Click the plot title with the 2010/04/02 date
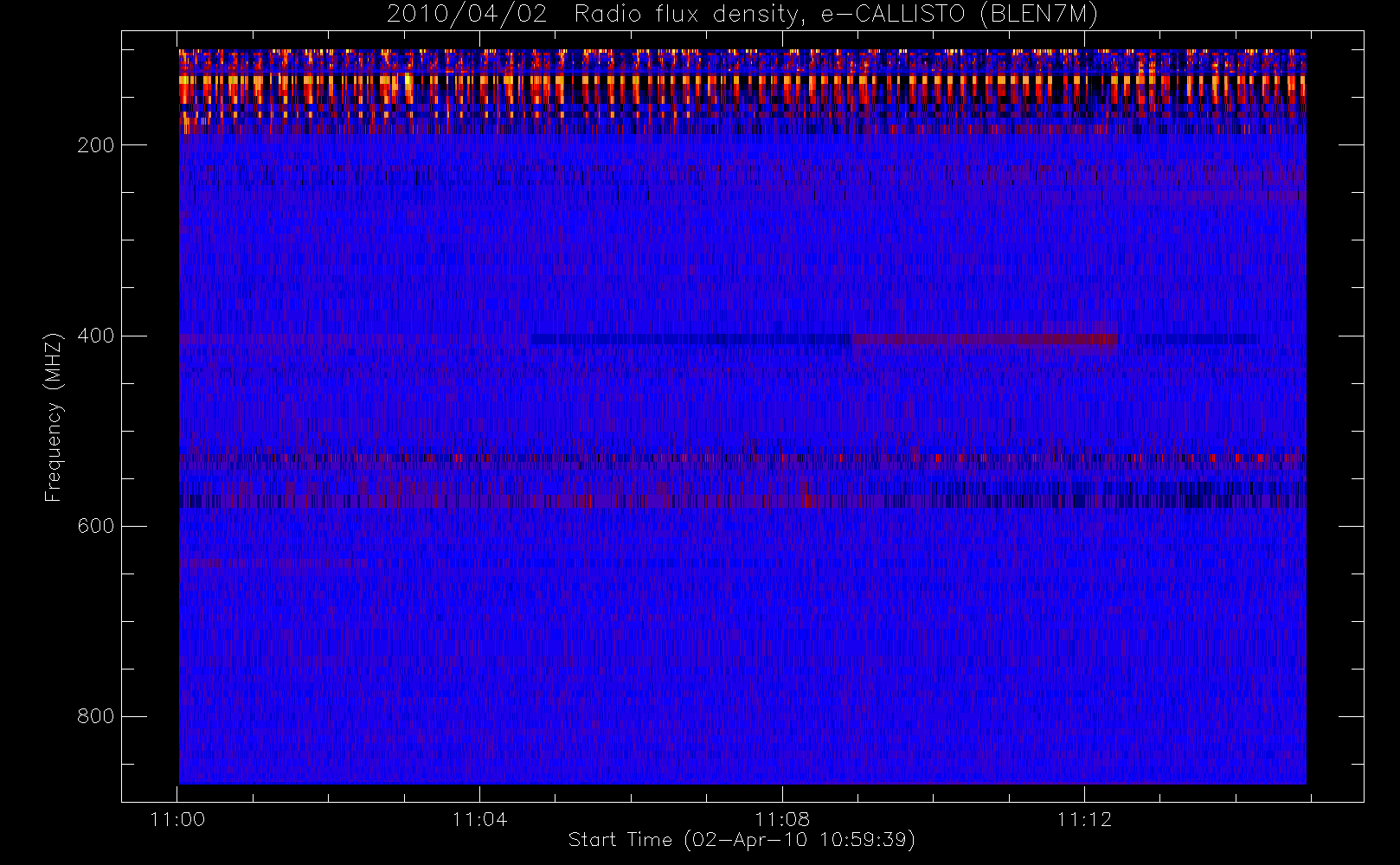This screenshot has width=1400, height=865. click(x=742, y=15)
